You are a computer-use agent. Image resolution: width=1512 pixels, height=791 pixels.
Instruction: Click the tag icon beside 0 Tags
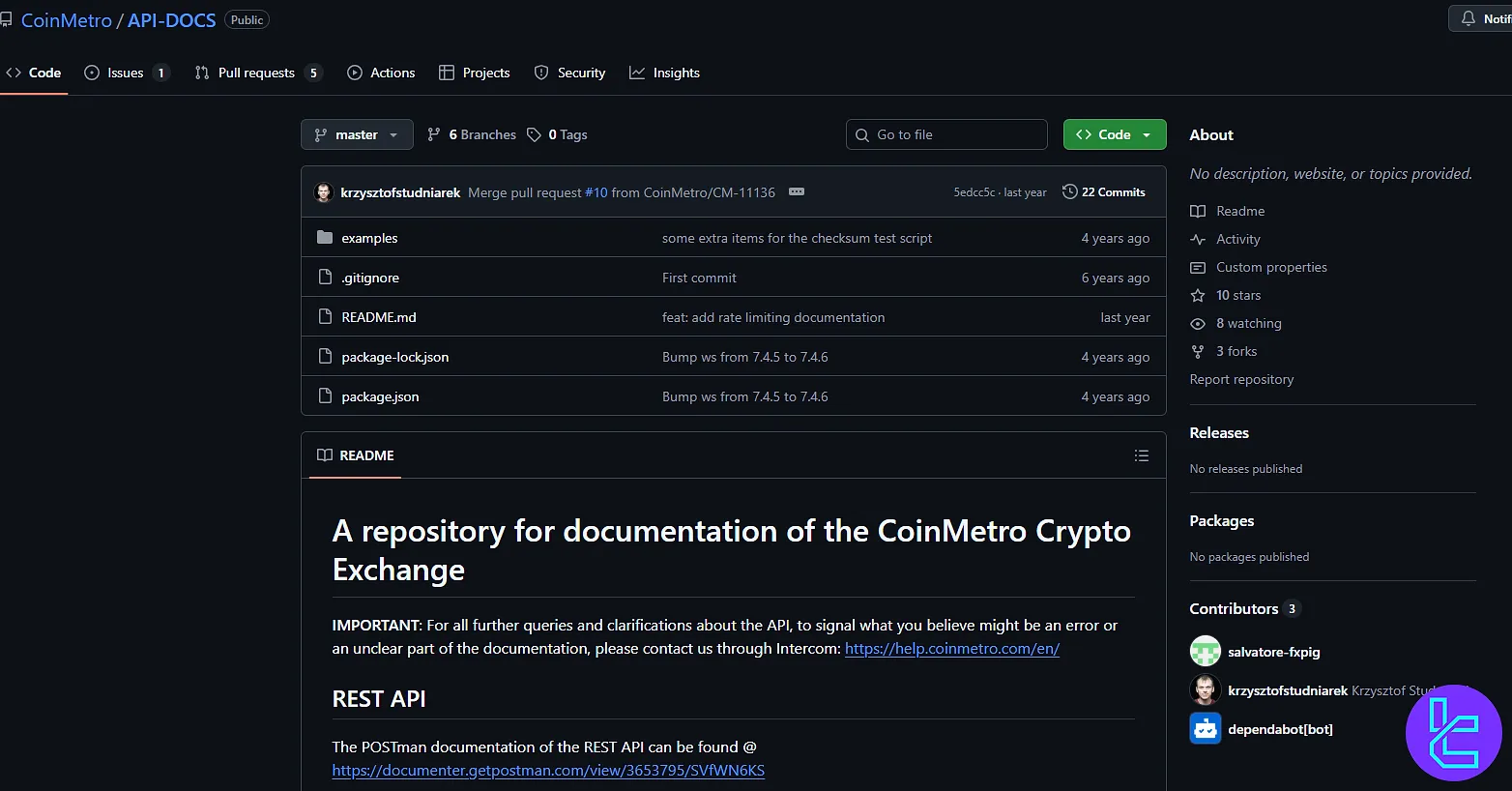534,134
